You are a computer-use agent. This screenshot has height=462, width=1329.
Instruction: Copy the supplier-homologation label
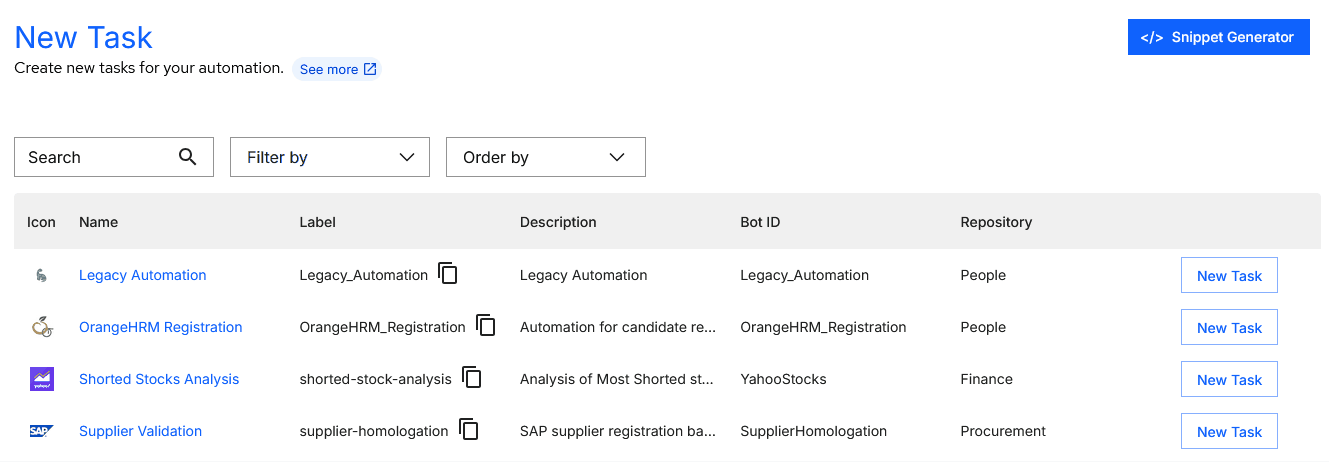(469, 430)
